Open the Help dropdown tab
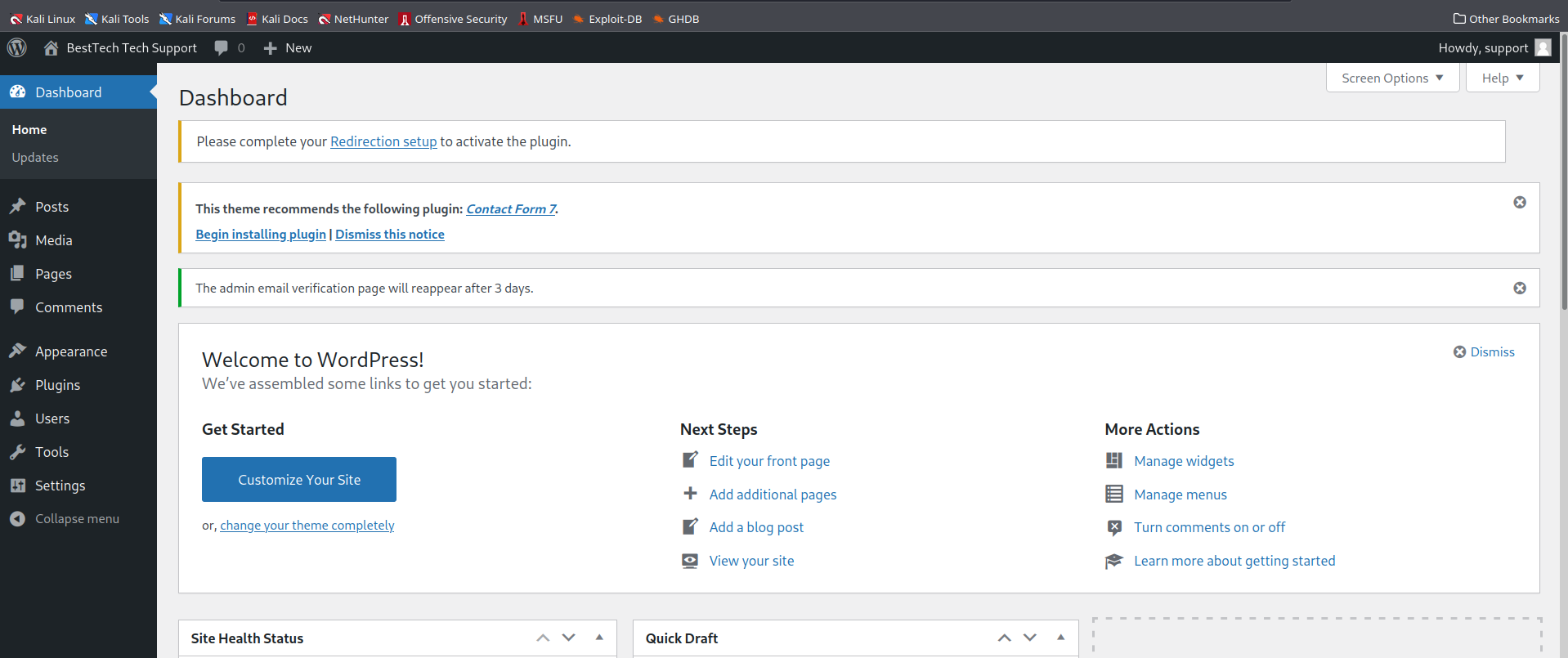The height and width of the screenshot is (658, 1568). point(1503,78)
